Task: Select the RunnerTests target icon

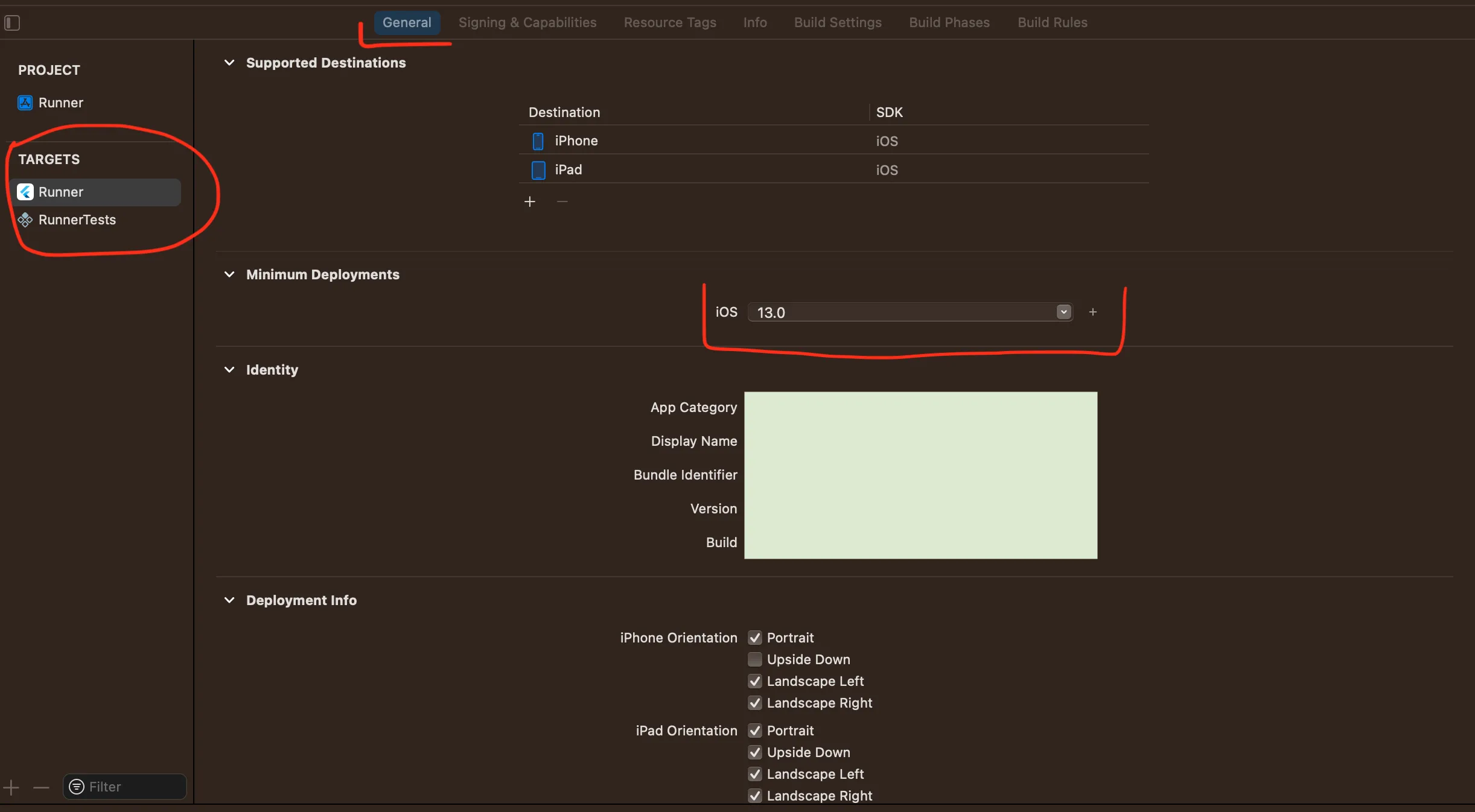Action: tap(25, 220)
